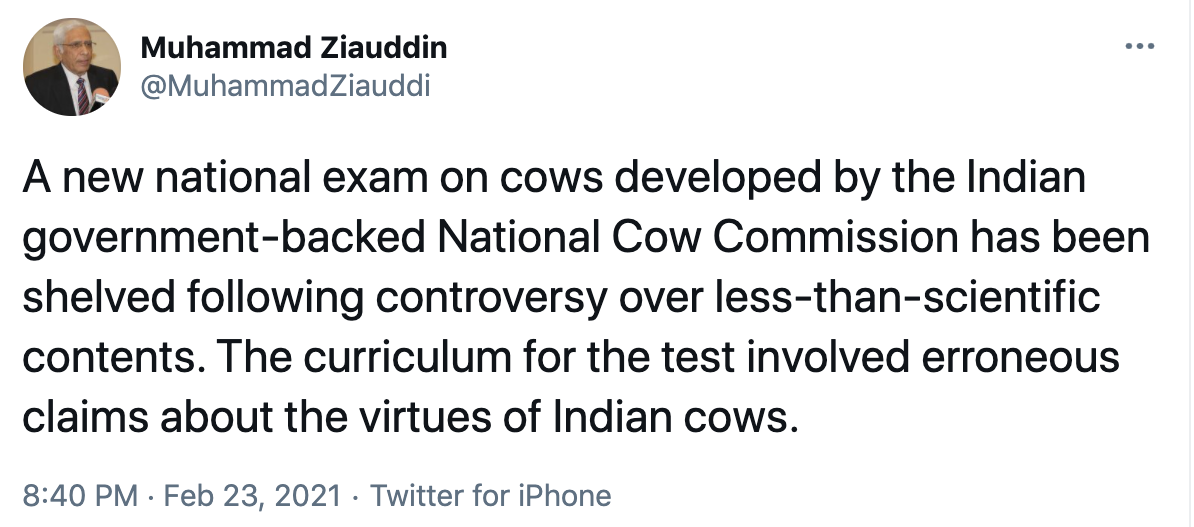
Task: Click the 8:40 PM timestamp
Action: (x=80, y=496)
